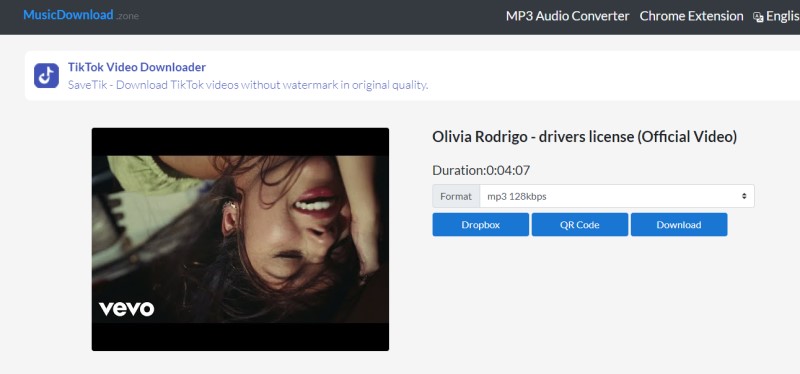Open the MusicDownload.zone home logo
The image size is (800, 374).
coord(81,15)
